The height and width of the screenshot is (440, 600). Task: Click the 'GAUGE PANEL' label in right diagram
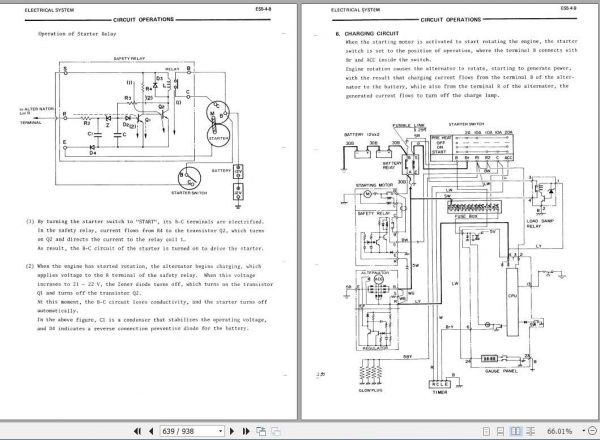click(501, 371)
